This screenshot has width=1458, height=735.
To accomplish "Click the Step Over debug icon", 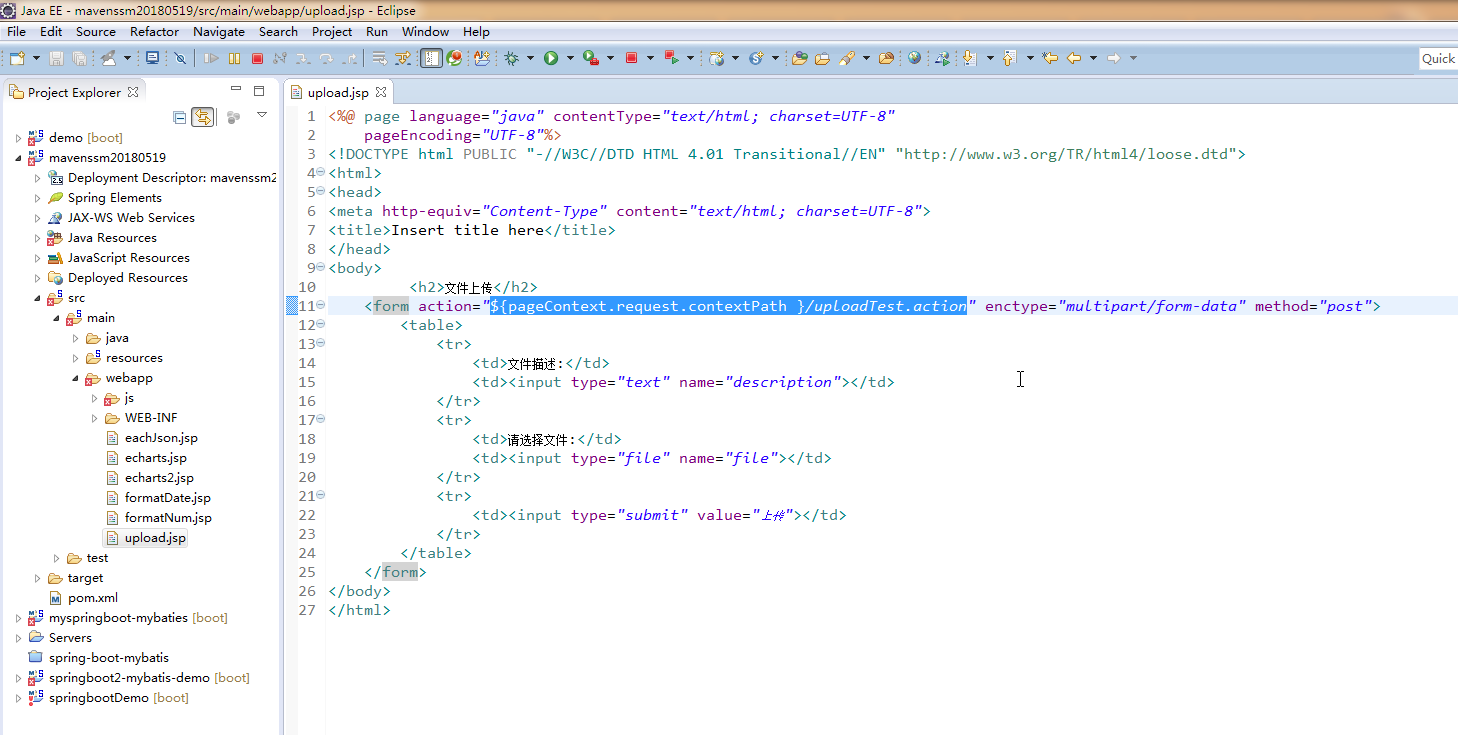I will [326, 58].
